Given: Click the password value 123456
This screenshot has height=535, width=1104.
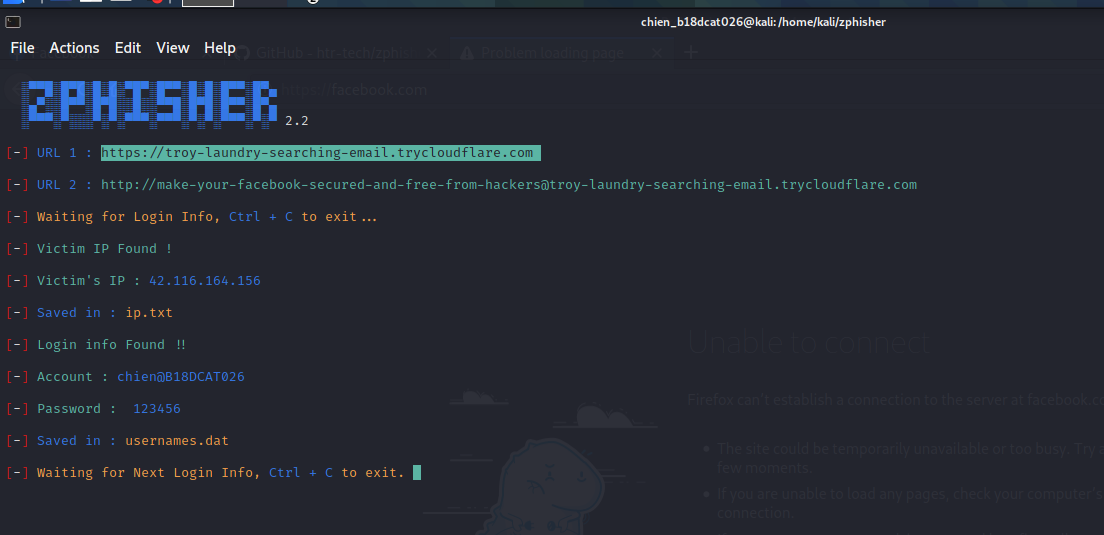Looking at the screenshot, I should [x=157, y=409].
